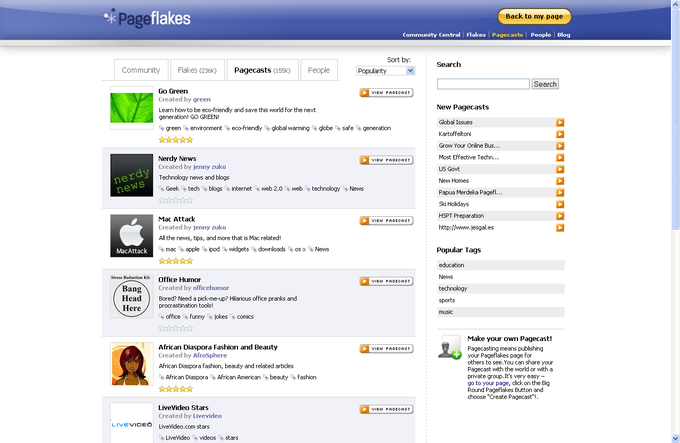
Task: Open Community Central in the top navigation
Action: coord(432,35)
